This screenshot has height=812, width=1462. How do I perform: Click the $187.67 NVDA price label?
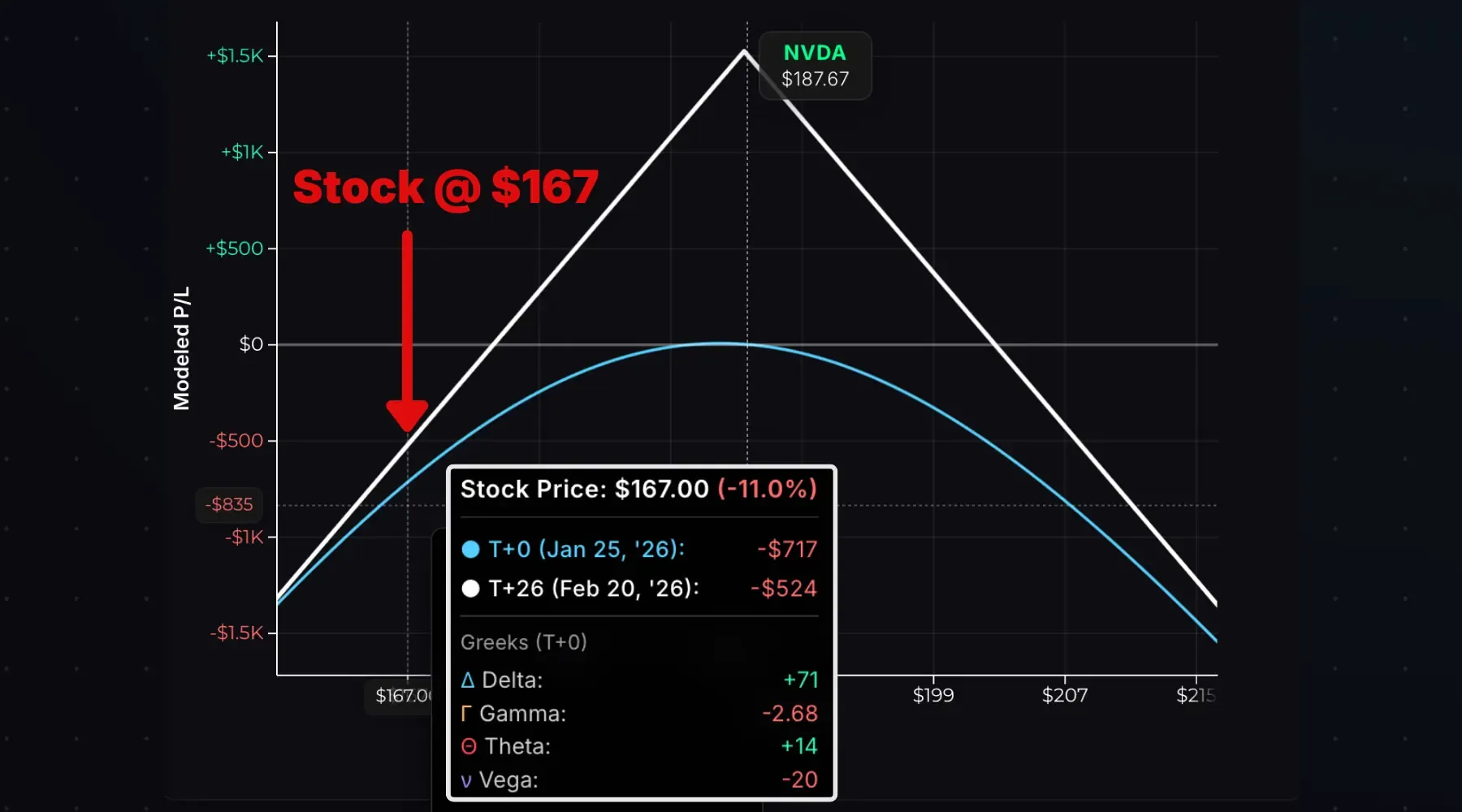[815, 80]
